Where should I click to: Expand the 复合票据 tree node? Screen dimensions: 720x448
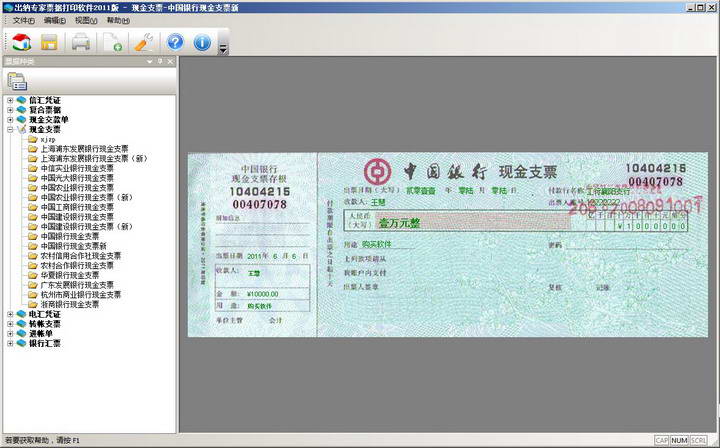tap(10, 110)
